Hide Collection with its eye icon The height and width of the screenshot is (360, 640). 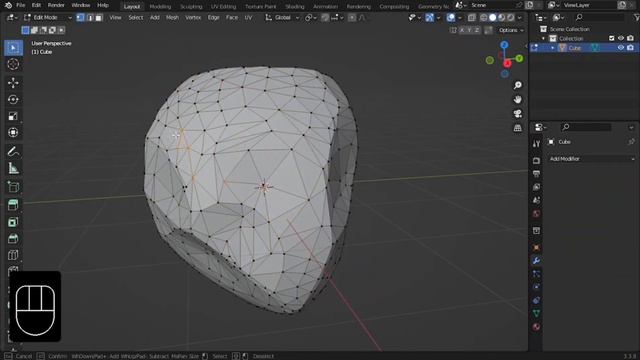(x=621, y=38)
